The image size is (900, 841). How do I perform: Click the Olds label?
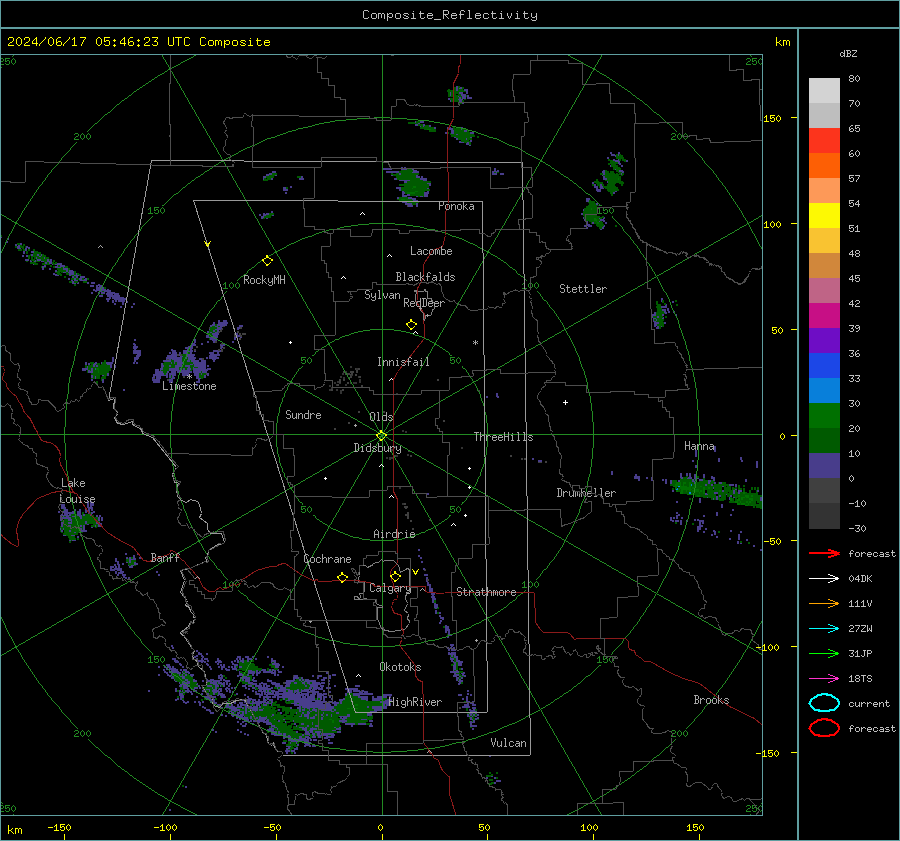(x=381, y=417)
